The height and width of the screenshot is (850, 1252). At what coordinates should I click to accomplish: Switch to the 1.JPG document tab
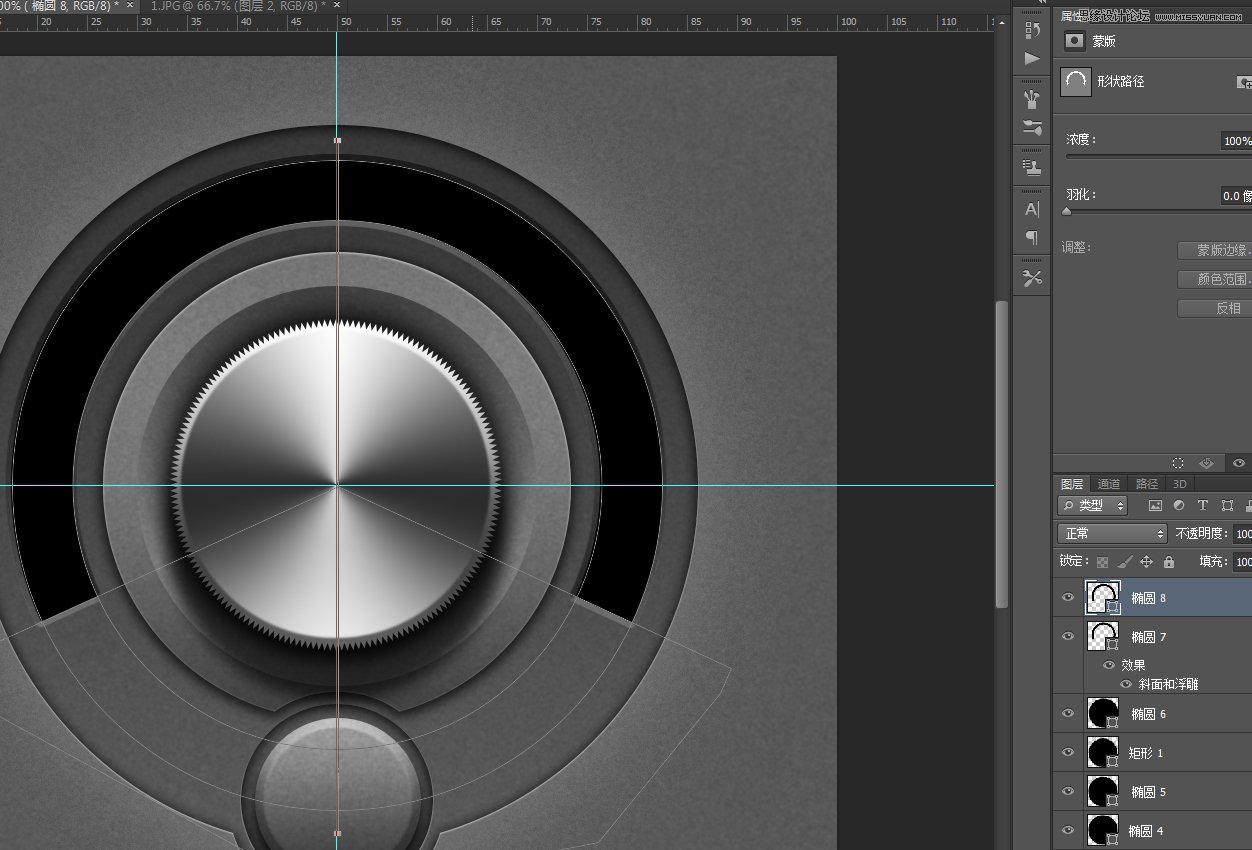(238, 6)
